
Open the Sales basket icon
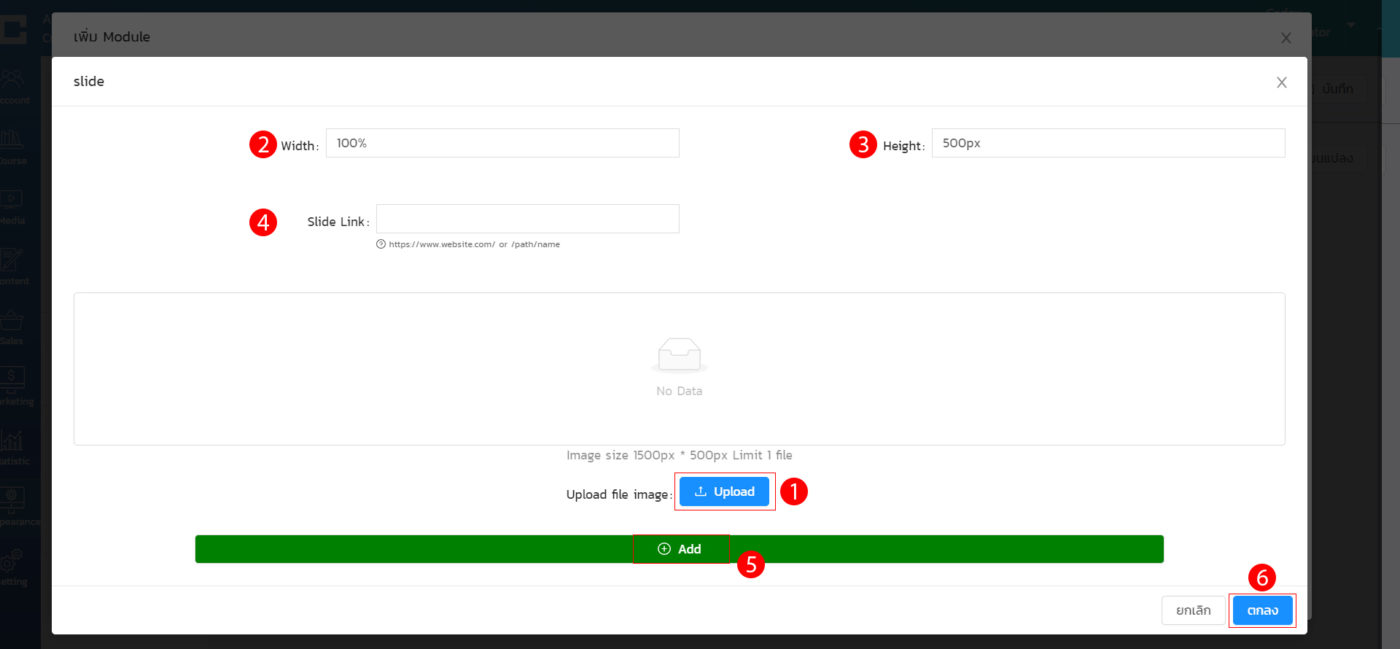[x=14, y=322]
